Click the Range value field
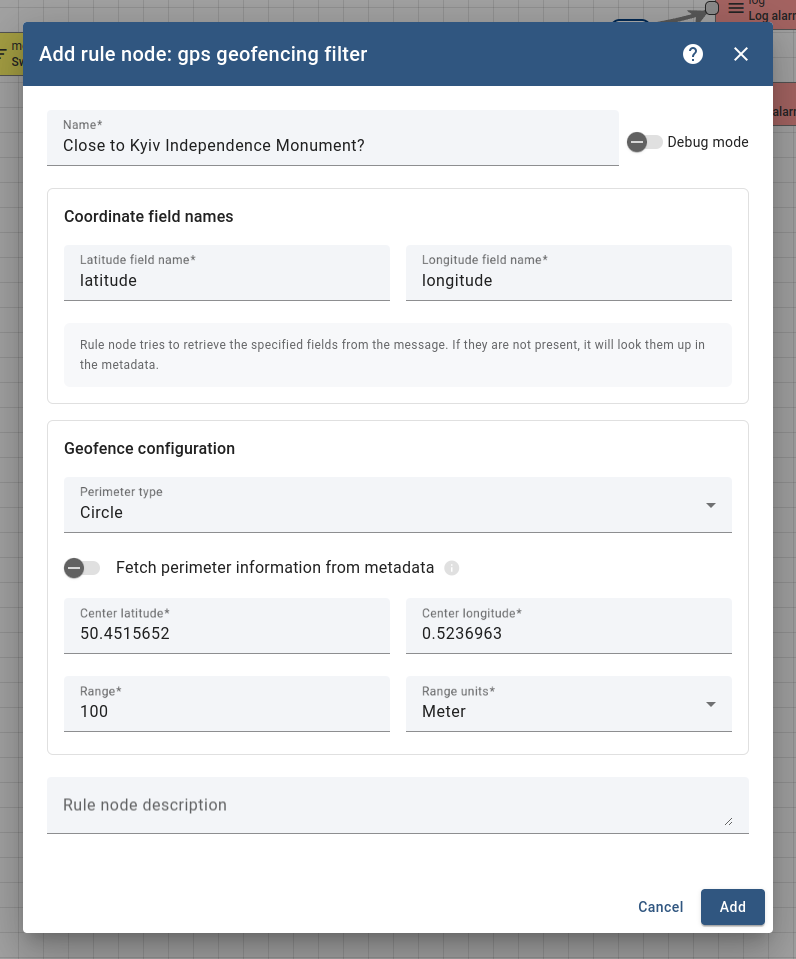796x959 pixels. click(226, 711)
